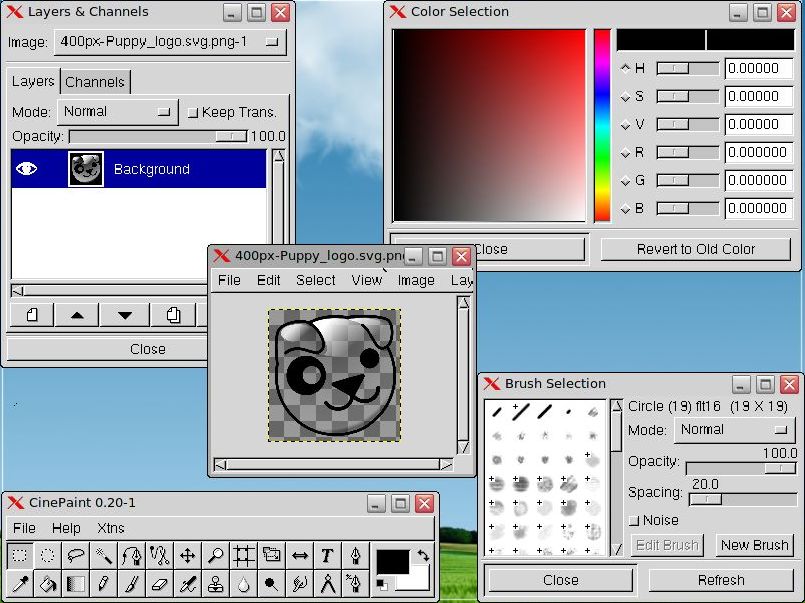805x603 pixels.
Task: Select the B radio button
Action: point(625,209)
